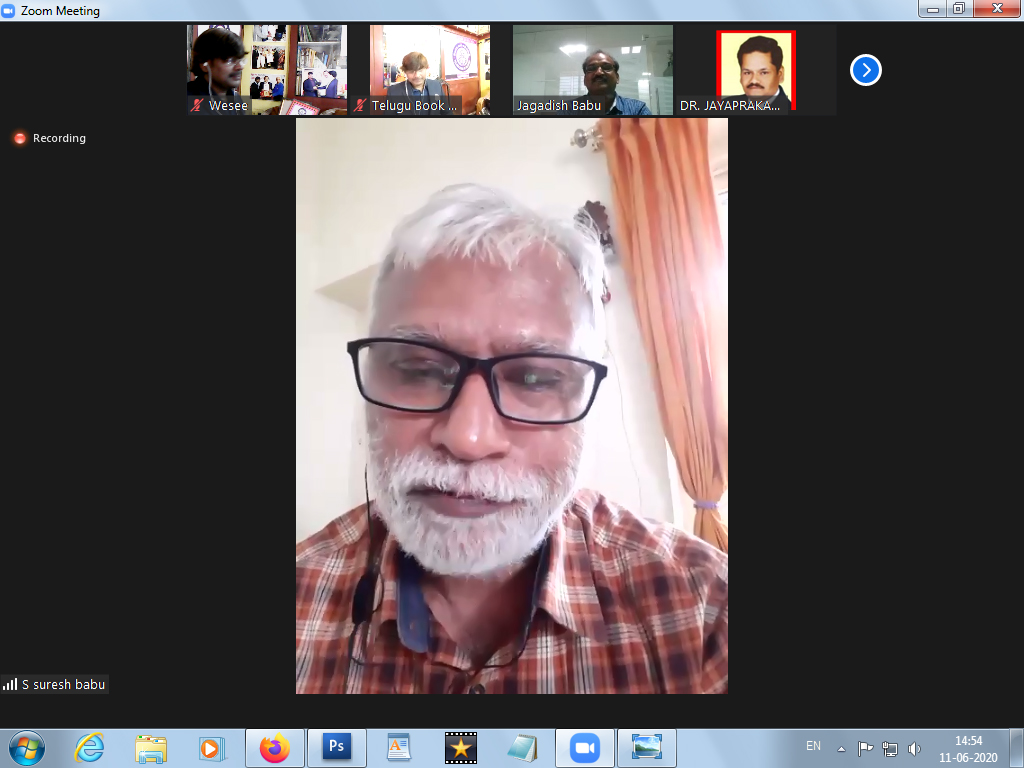Open Windows Explorer folder icon
The image size is (1024, 768).
tap(151, 747)
